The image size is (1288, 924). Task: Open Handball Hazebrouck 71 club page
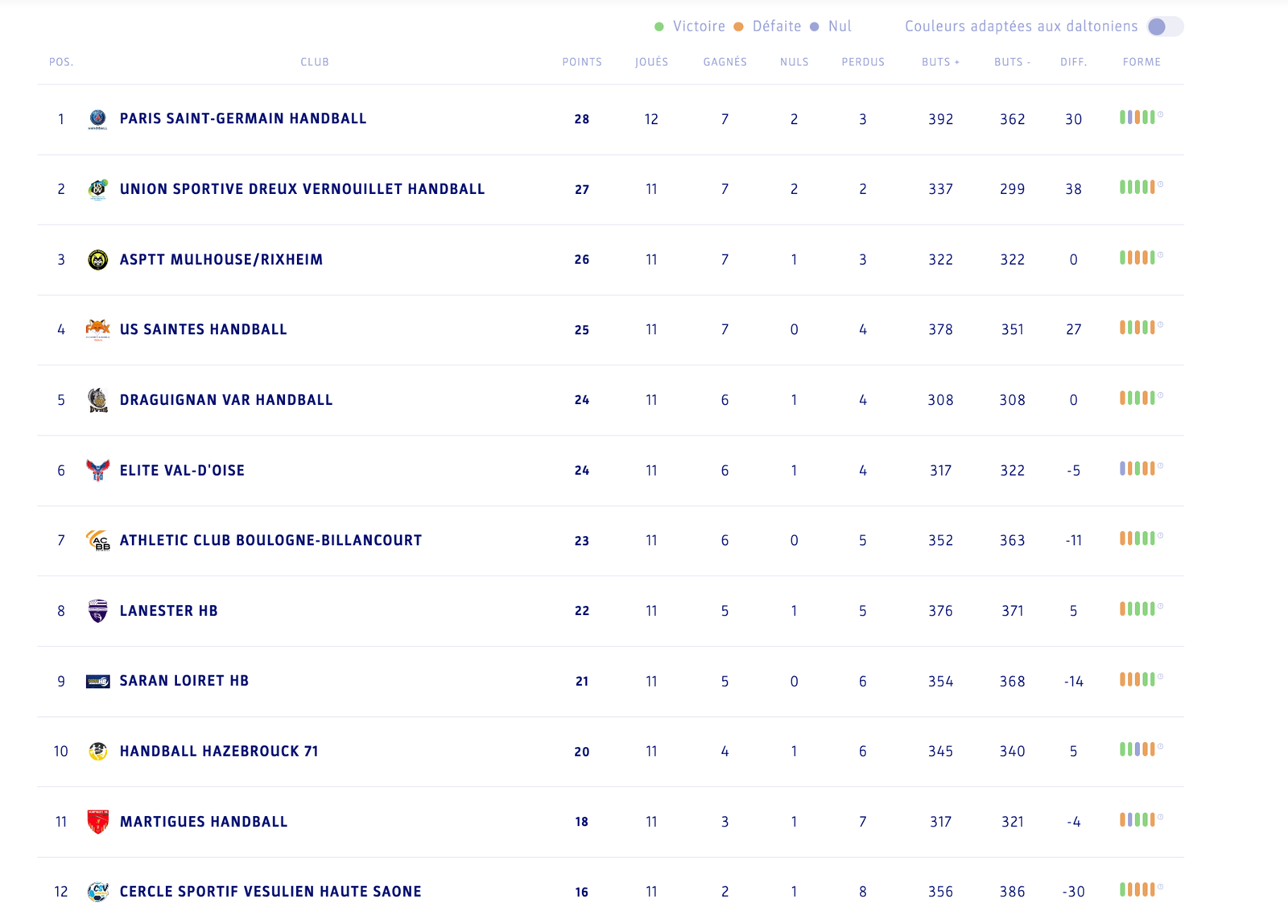(x=219, y=751)
